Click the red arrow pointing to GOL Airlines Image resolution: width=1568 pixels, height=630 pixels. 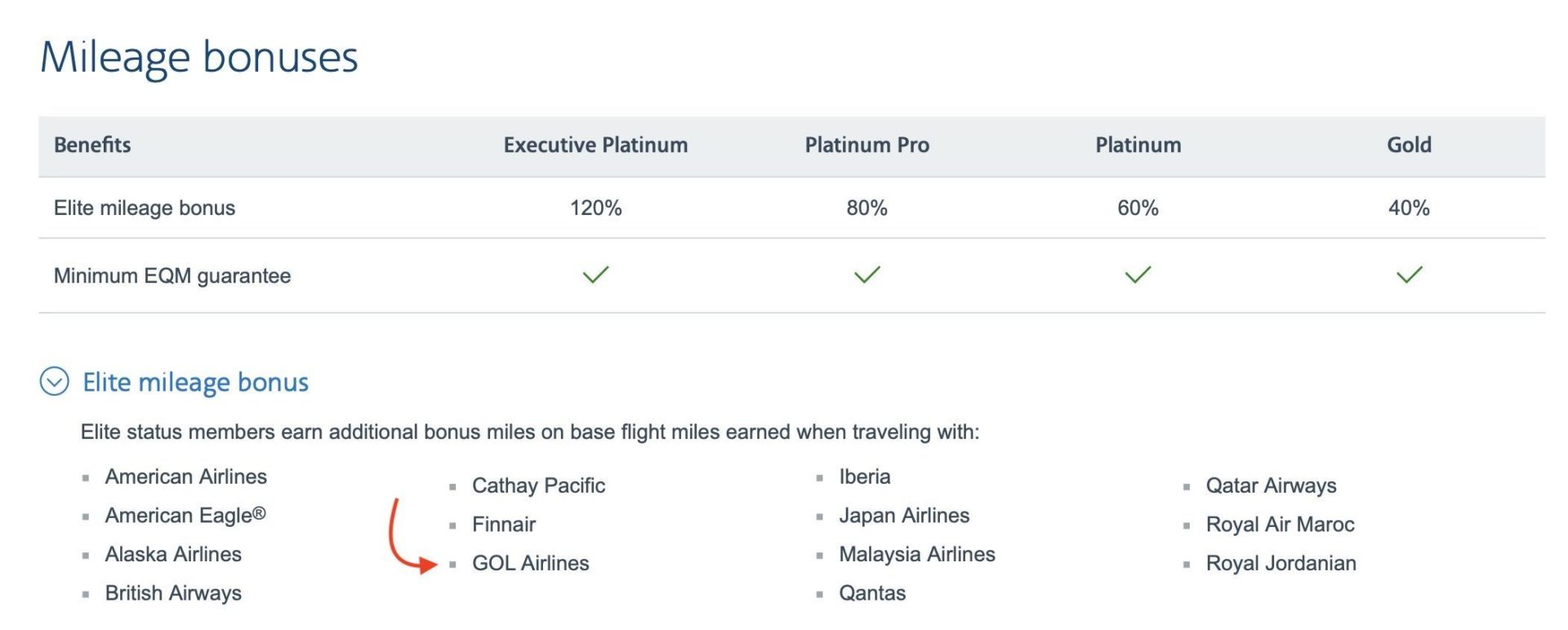pos(408,537)
